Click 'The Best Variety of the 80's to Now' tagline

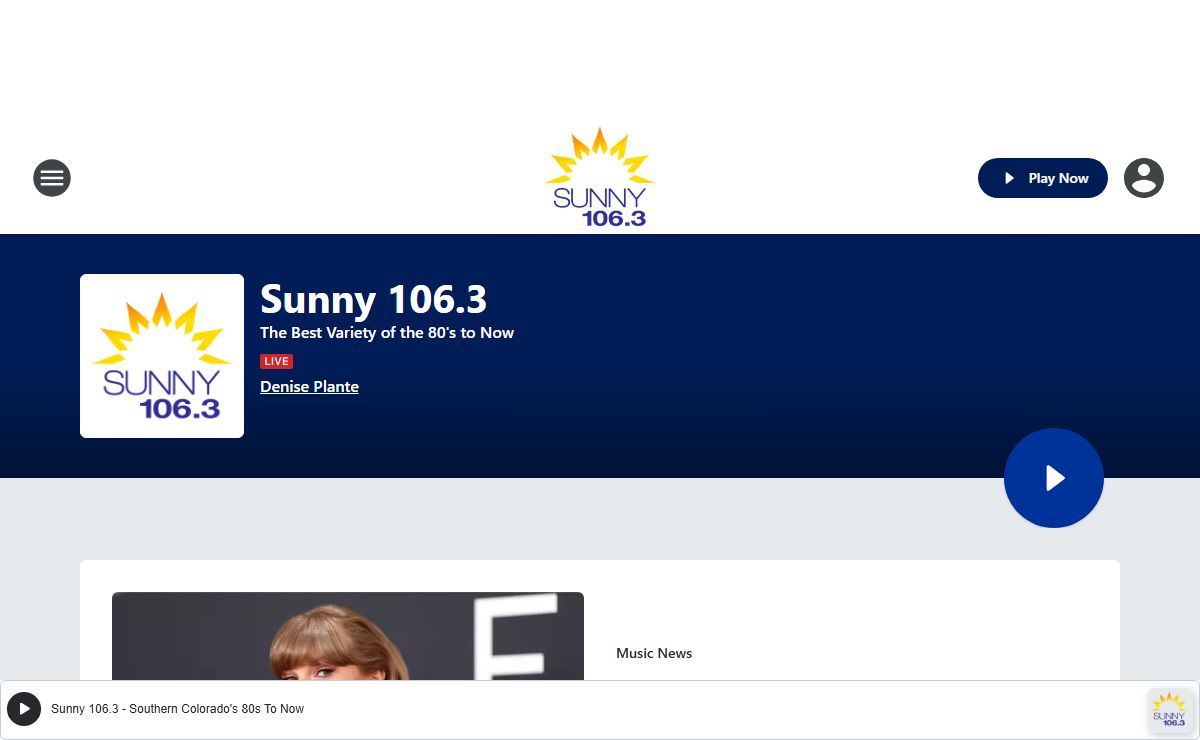point(387,333)
